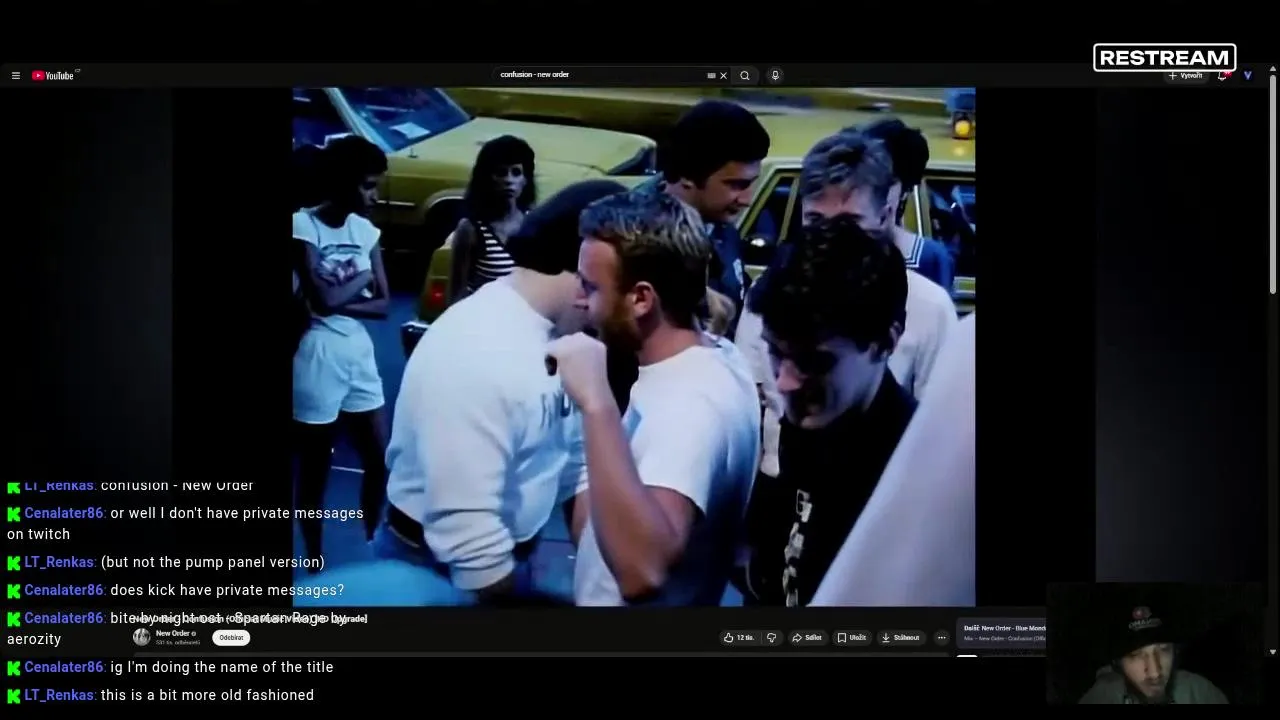This screenshot has height=720, width=1280.
Task: Share the video via Sdílet
Action: pyautogui.click(x=807, y=637)
